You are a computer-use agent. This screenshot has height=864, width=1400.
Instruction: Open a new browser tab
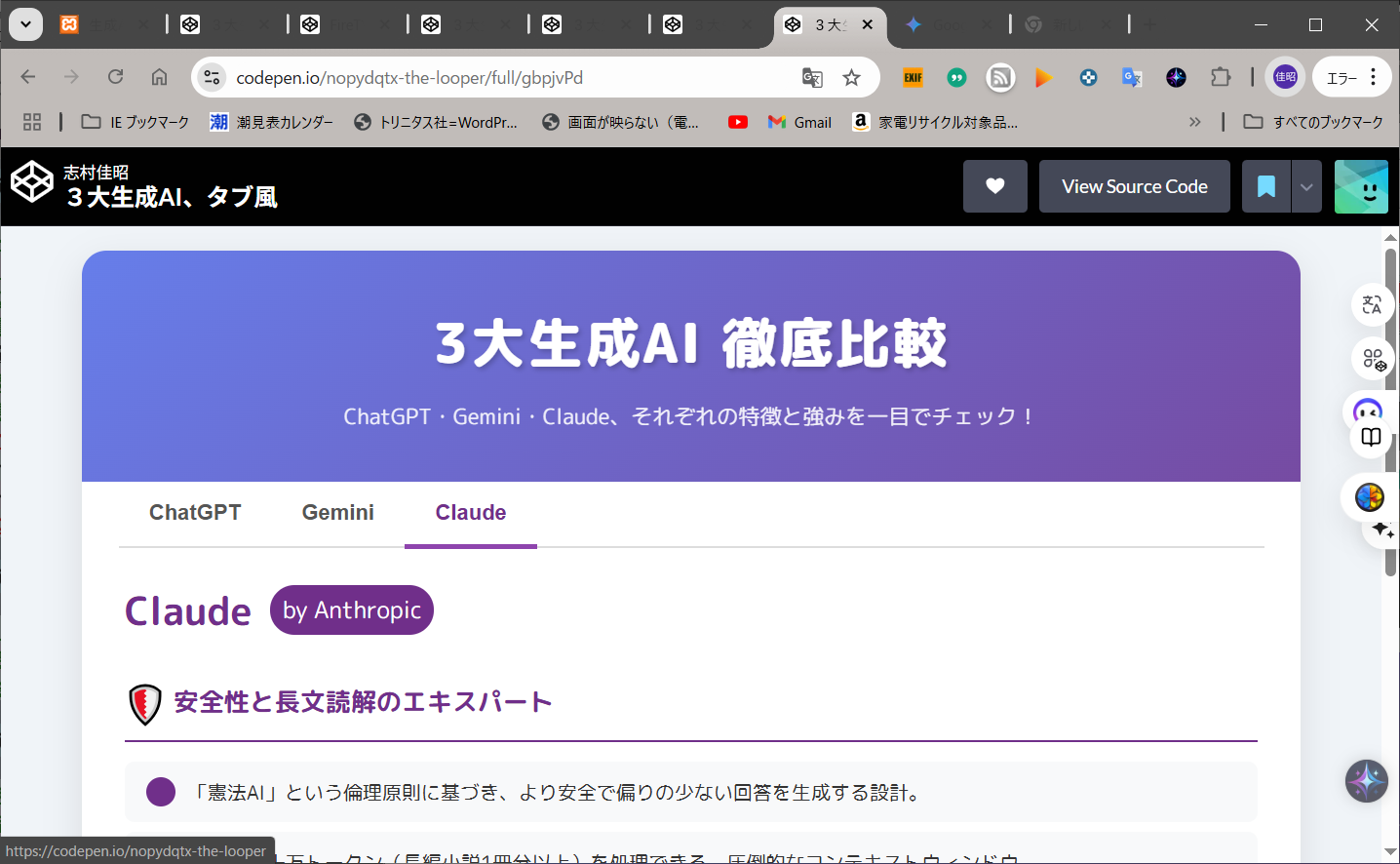[x=1149, y=24]
